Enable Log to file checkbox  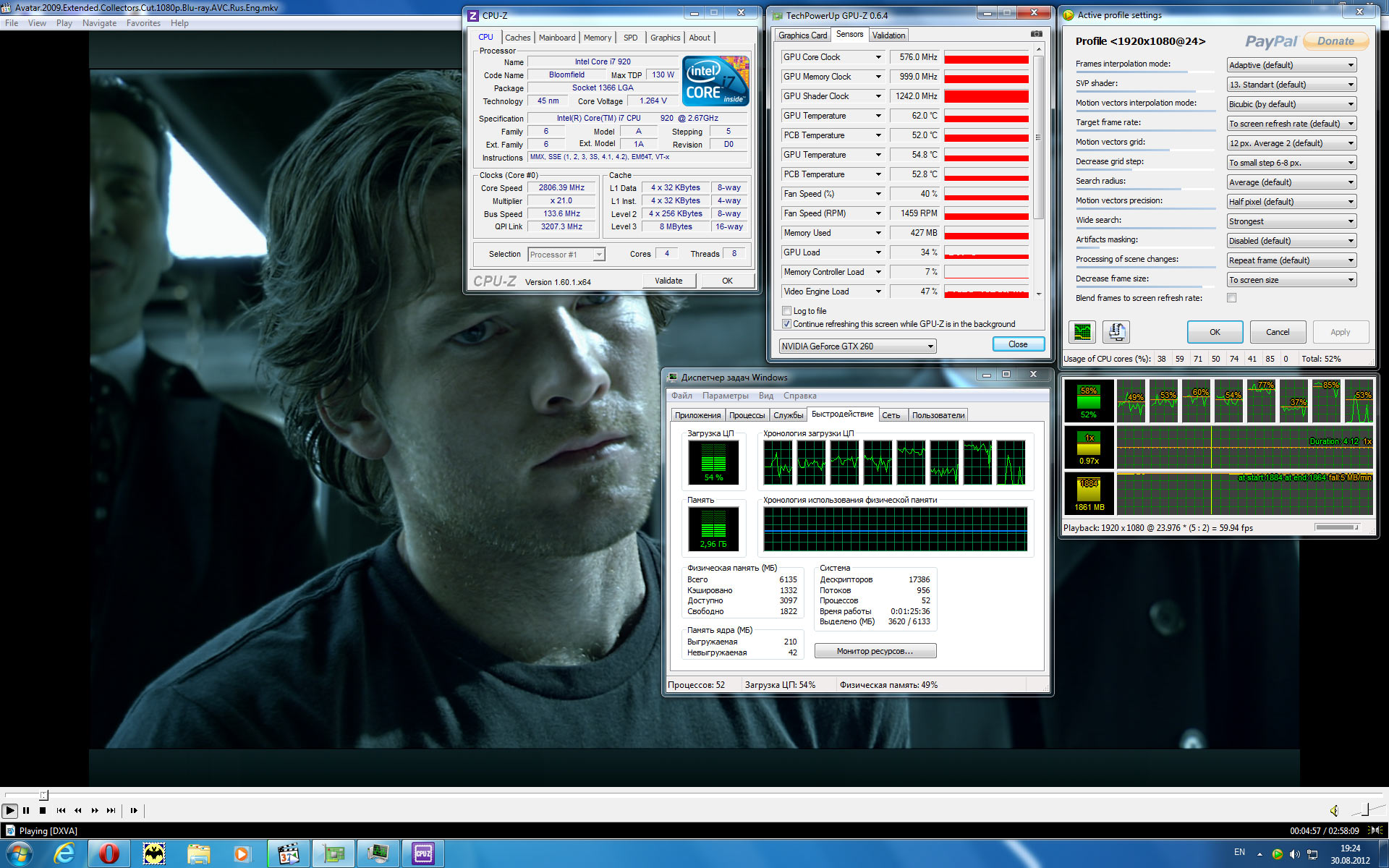pos(787,311)
